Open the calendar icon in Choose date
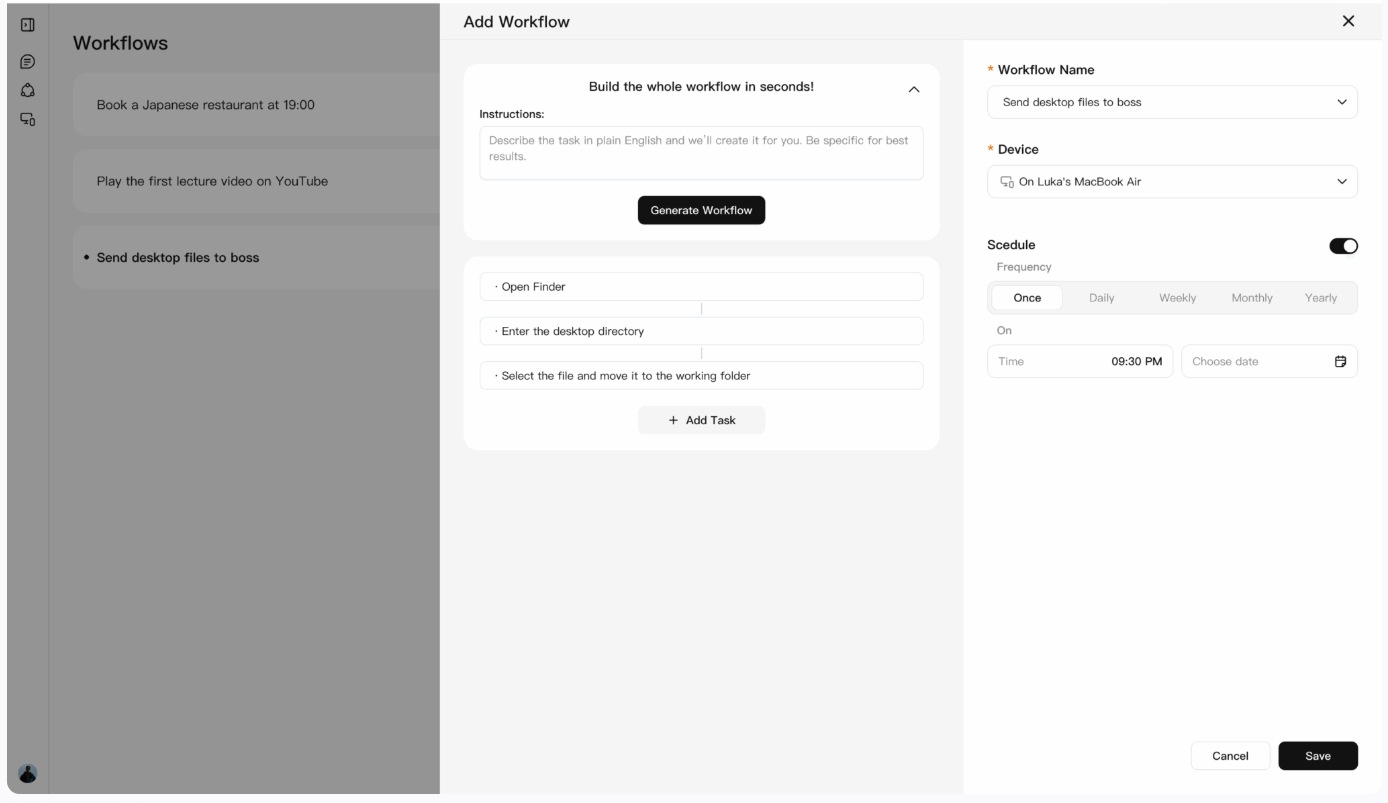This screenshot has height=803, width=1388. click(x=1340, y=361)
